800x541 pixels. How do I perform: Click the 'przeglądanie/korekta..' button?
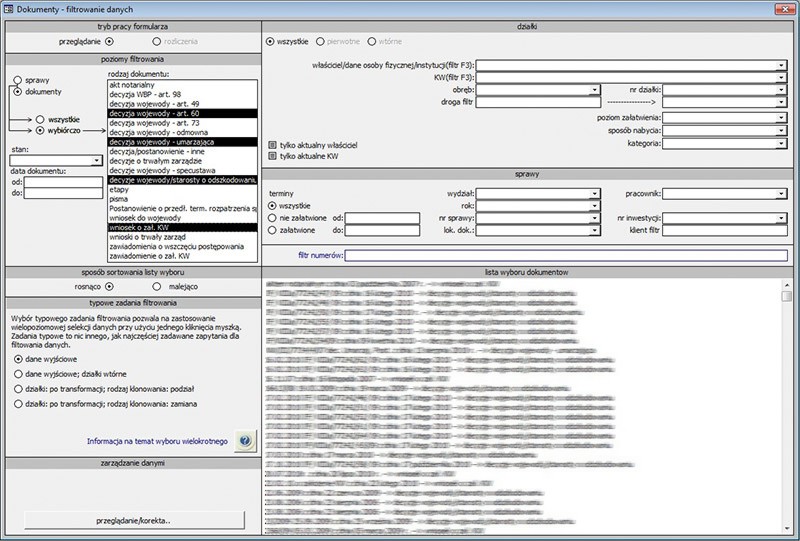click(x=134, y=521)
